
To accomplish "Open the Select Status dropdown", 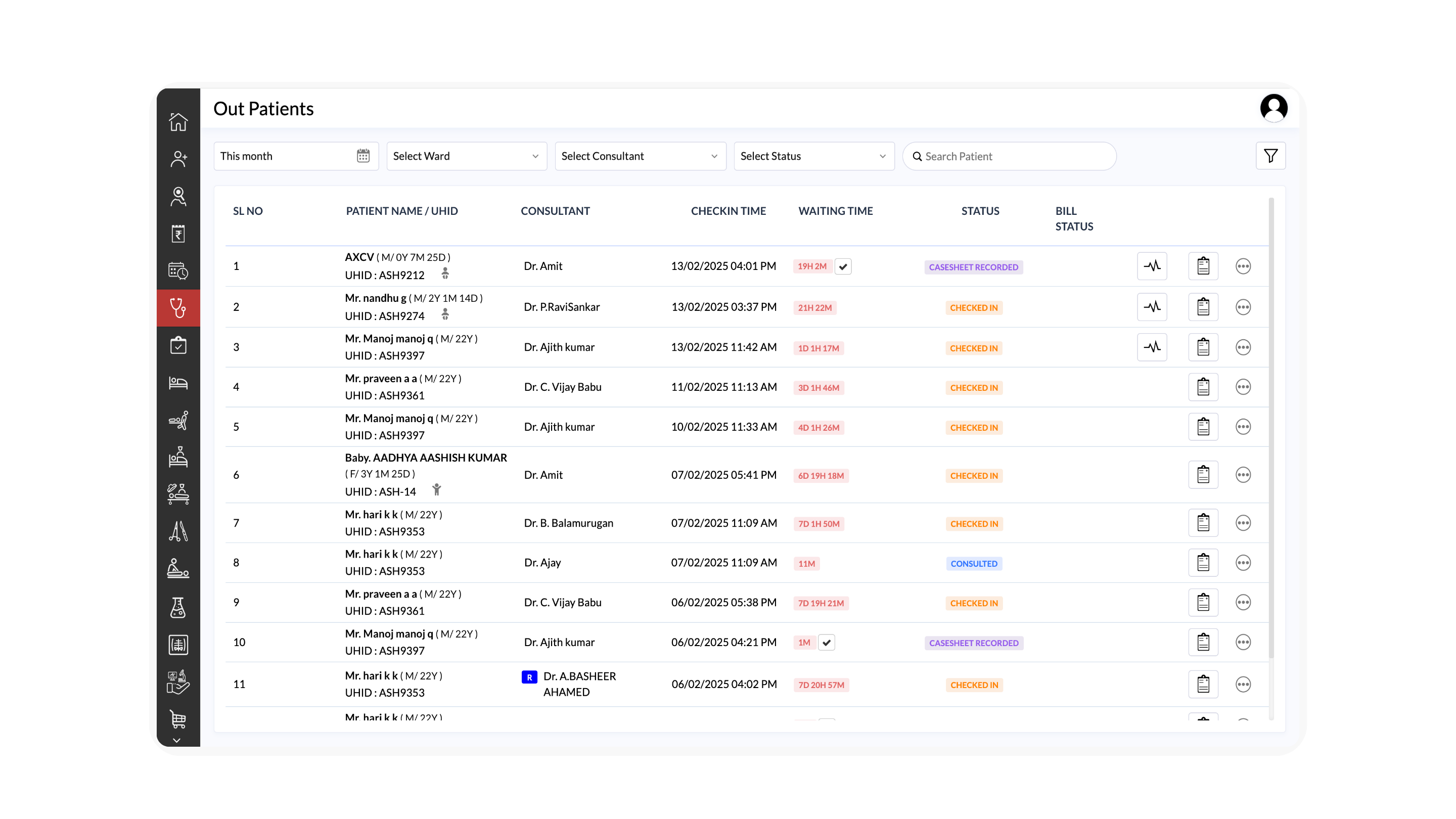I will (x=813, y=156).
